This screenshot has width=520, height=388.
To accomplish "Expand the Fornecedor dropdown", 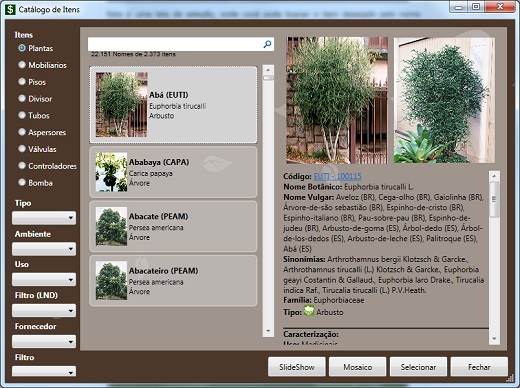I will coord(44,341).
